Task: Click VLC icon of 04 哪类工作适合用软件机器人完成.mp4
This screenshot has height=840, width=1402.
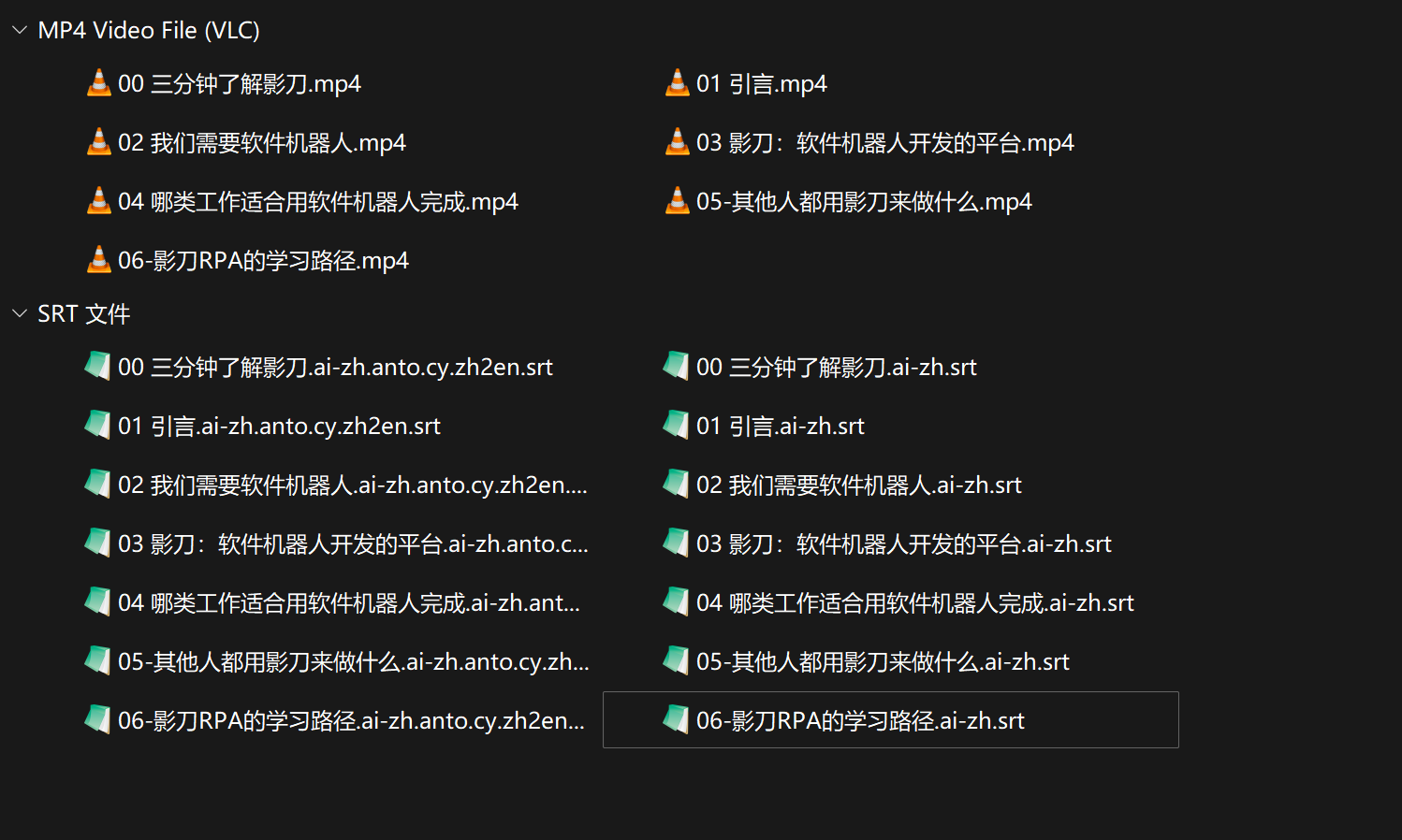Action: point(98,201)
